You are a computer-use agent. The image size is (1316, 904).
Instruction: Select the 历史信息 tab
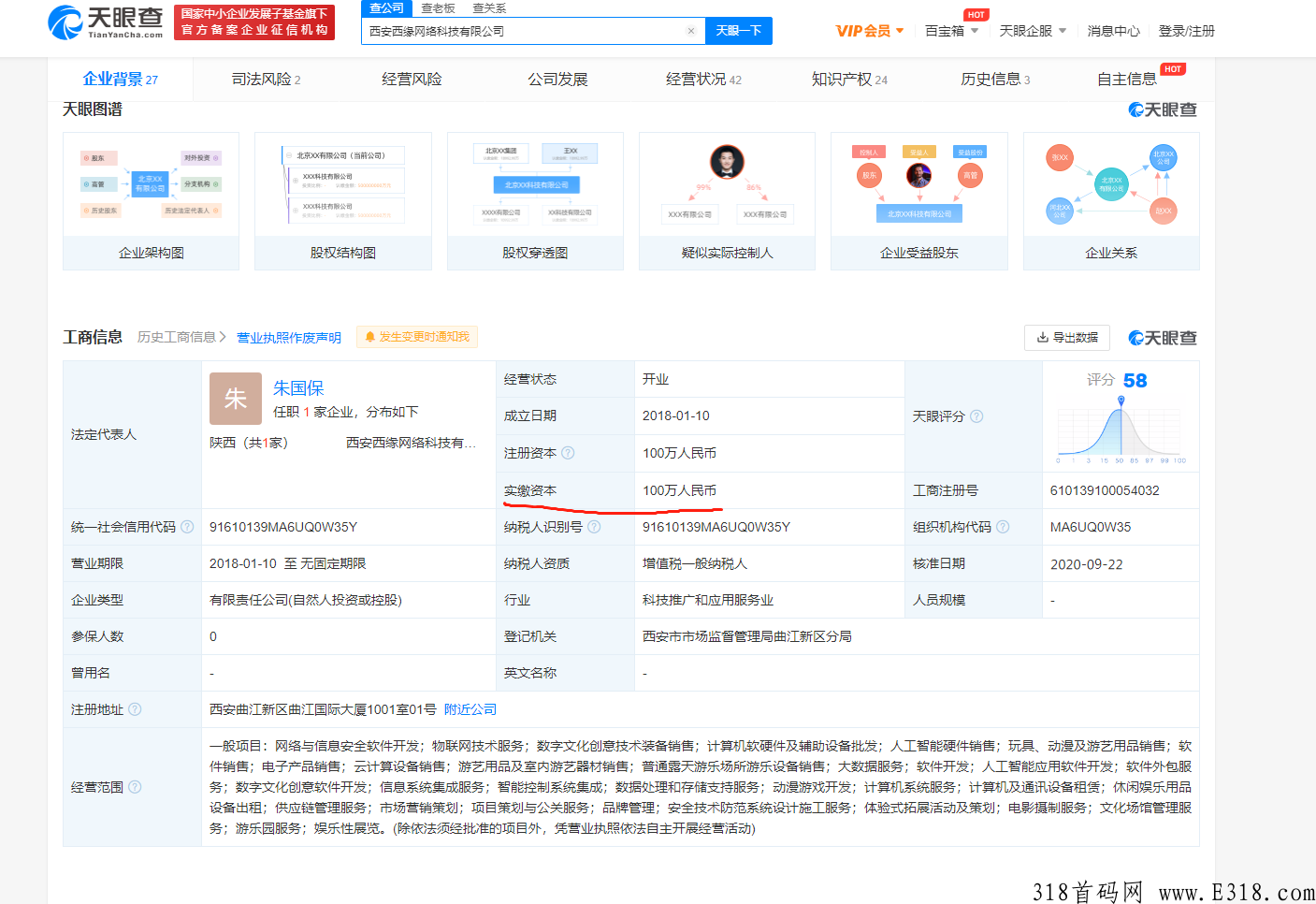(x=995, y=80)
